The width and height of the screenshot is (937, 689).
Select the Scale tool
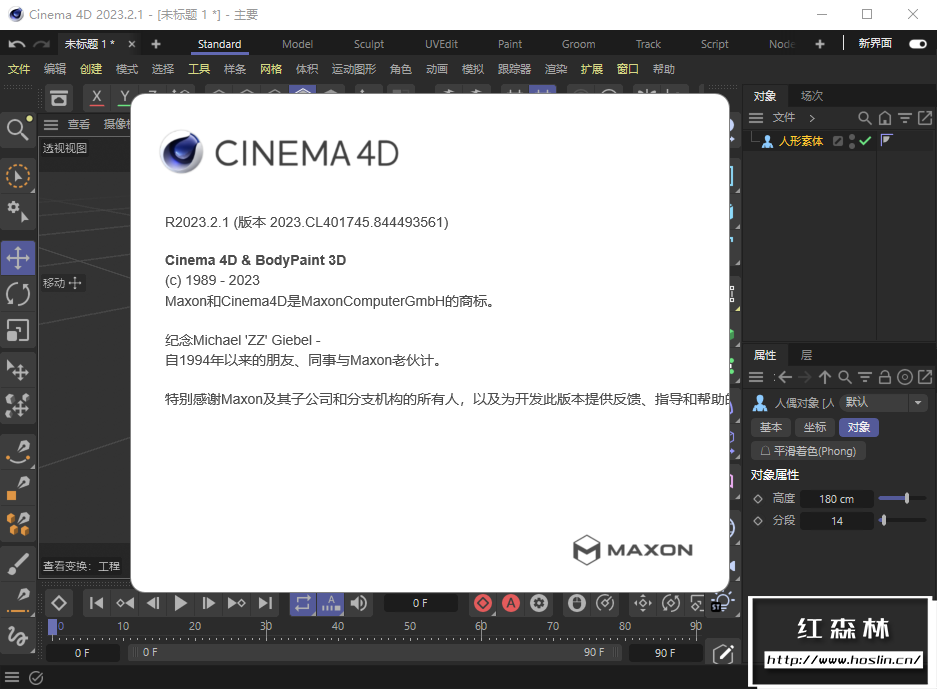18,329
